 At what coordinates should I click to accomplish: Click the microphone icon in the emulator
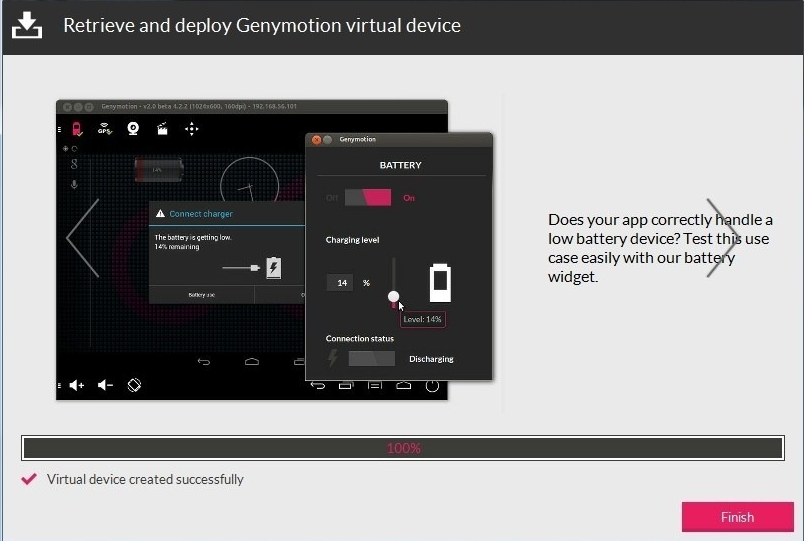pyautogui.click(x=74, y=185)
